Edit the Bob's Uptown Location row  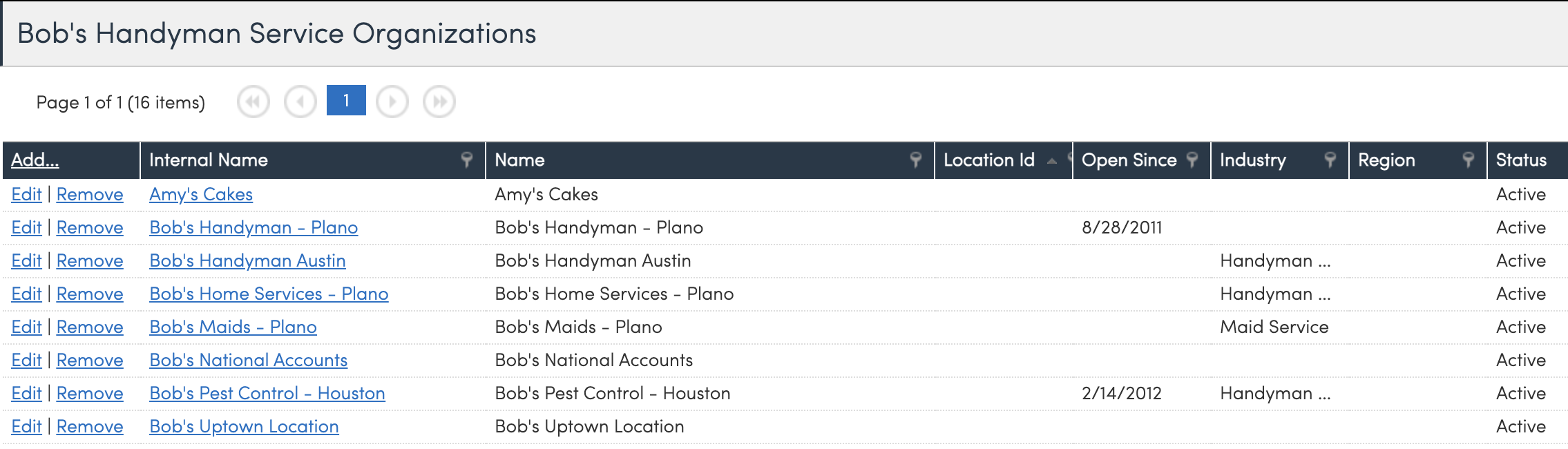coord(26,427)
